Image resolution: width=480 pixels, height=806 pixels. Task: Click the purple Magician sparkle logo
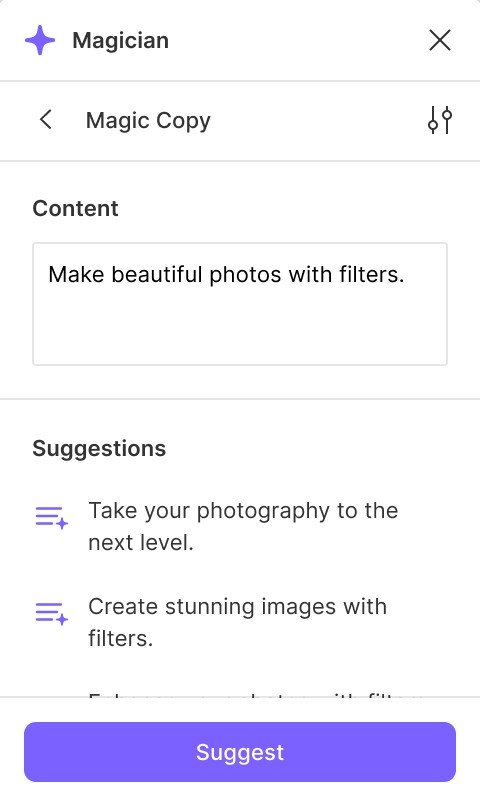point(40,40)
